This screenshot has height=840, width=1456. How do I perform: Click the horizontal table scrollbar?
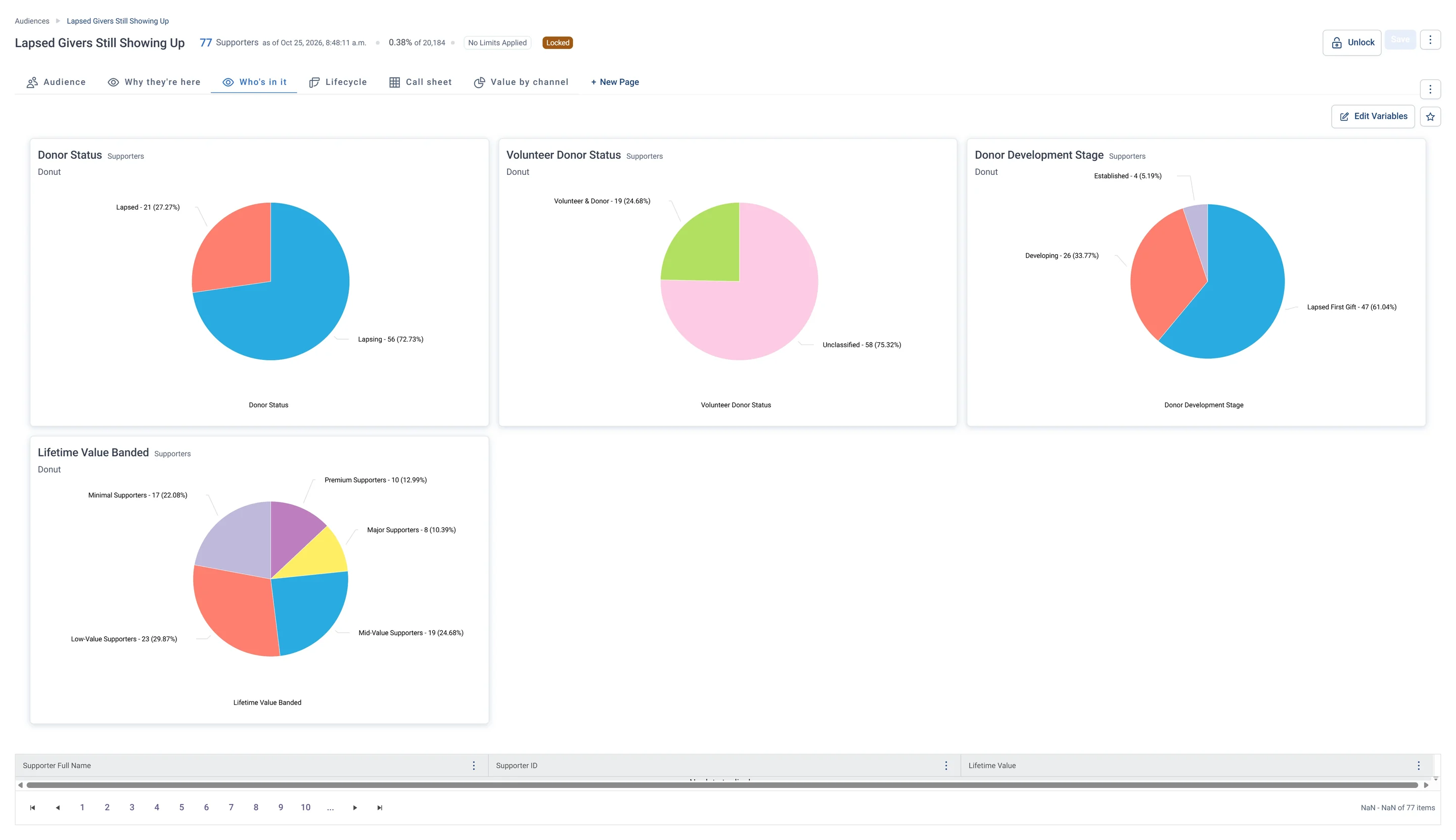[721, 785]
